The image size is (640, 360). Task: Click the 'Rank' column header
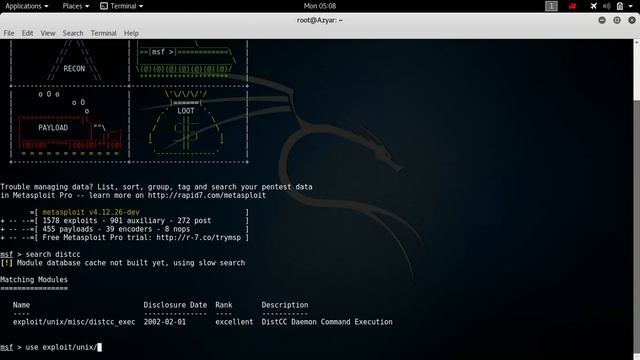(x=224, y=305)
